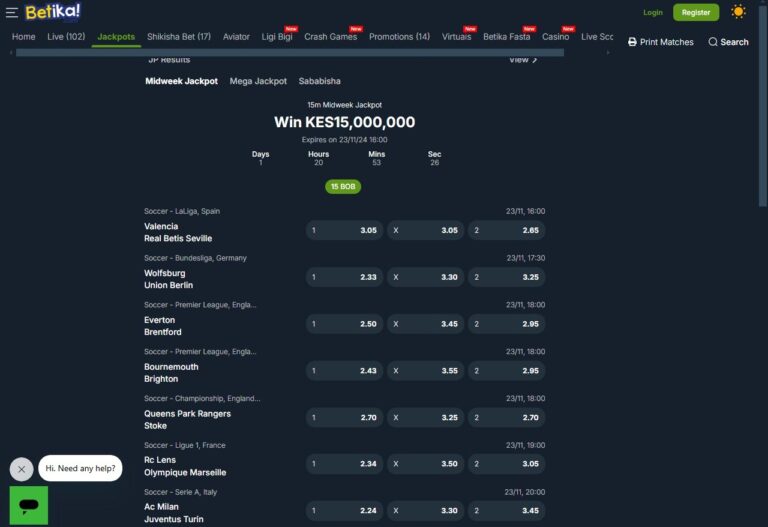
Task: Click the Juventus Turin team name
Action: coord(173,519)
